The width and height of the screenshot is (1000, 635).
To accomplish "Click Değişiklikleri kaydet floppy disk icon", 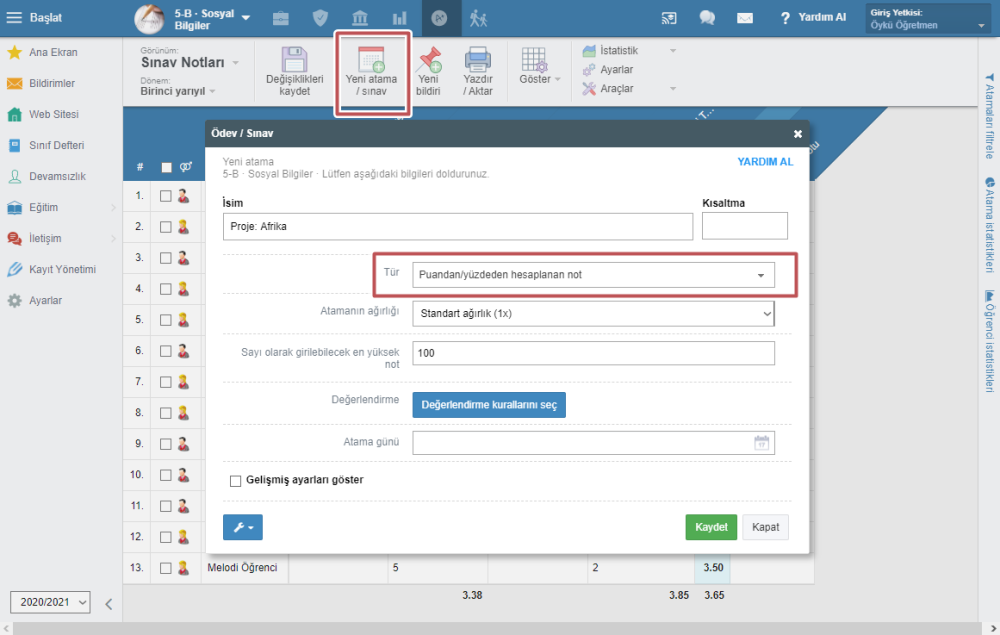I will point(295,59).
